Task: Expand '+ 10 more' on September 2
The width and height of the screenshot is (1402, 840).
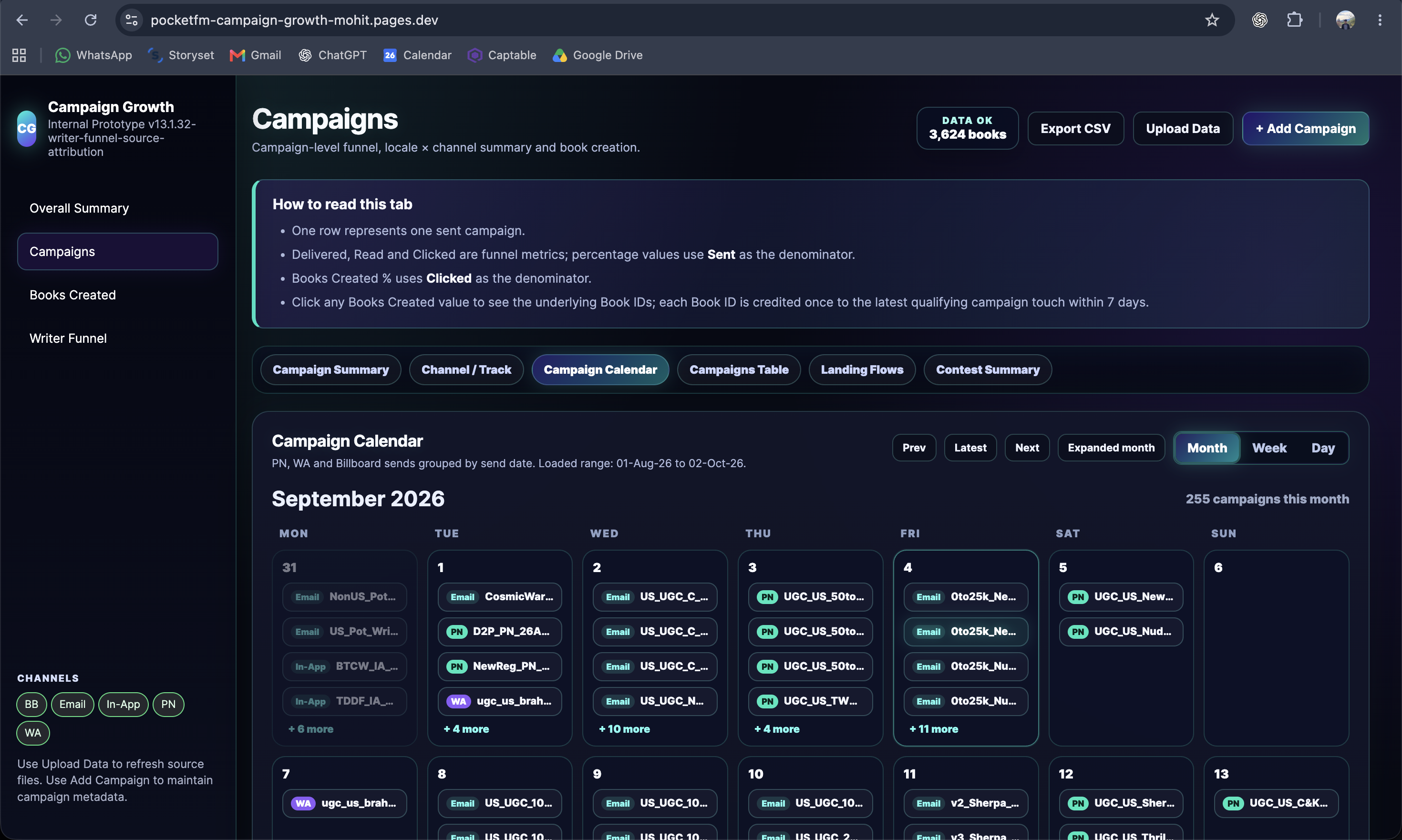Action: tap(624, 729)
